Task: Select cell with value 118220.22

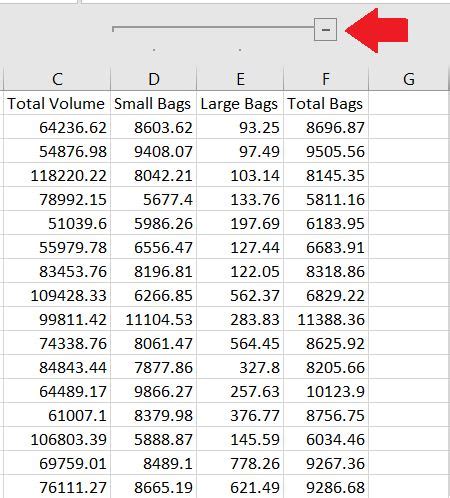Action: [57, 175]
